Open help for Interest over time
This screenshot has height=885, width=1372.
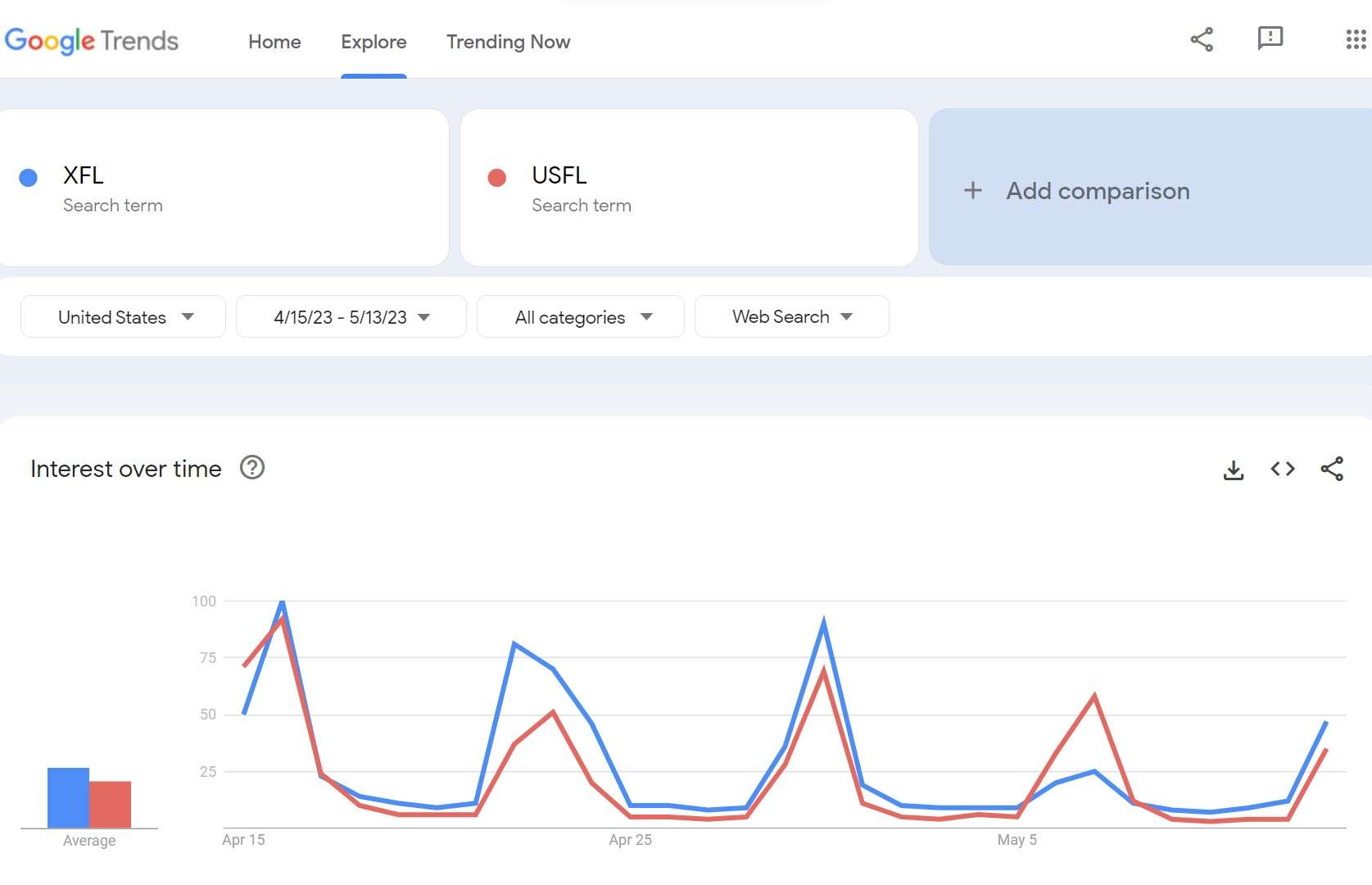[x=252, y=467]
